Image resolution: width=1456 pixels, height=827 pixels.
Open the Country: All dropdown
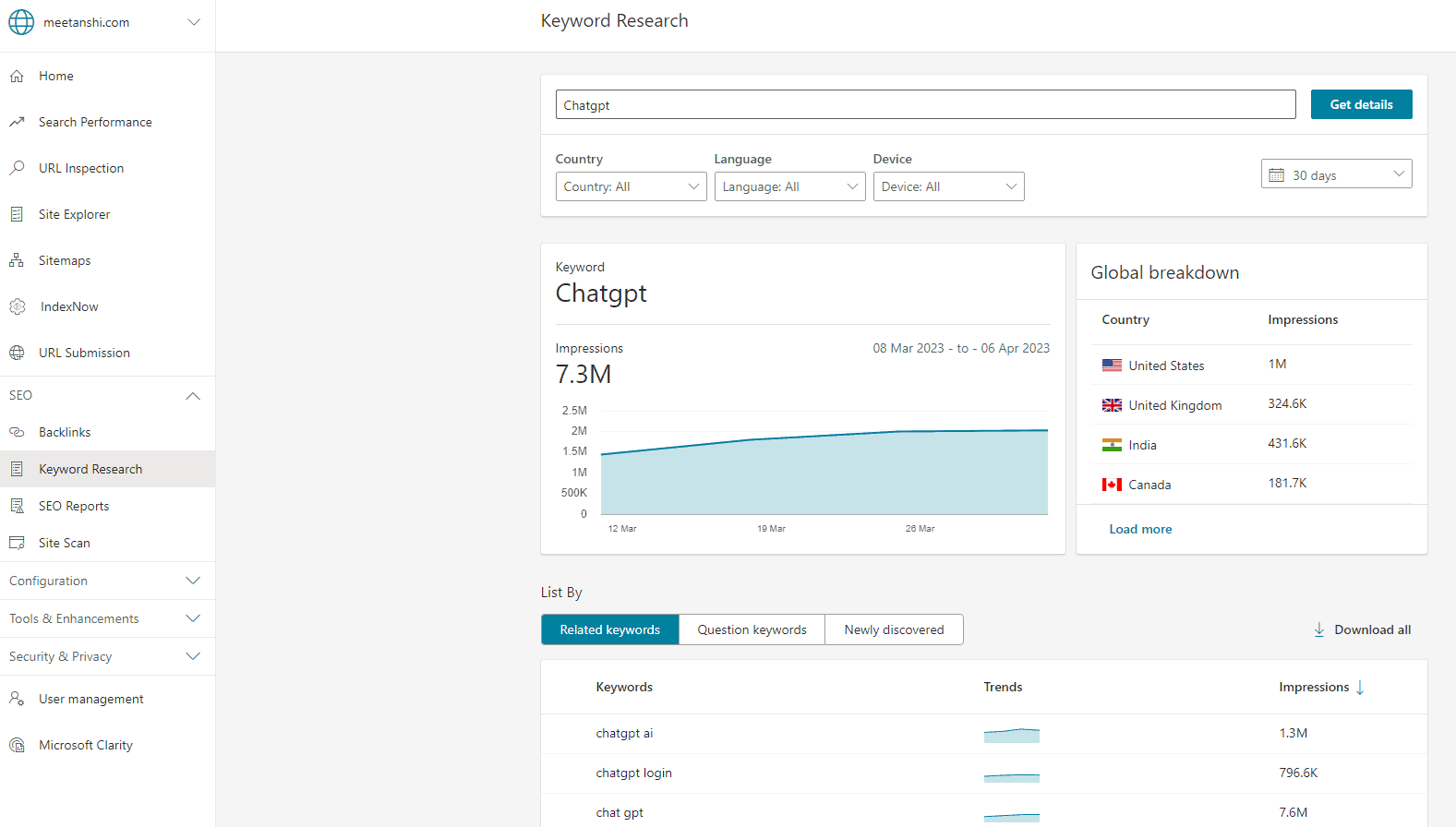[631, 186]
